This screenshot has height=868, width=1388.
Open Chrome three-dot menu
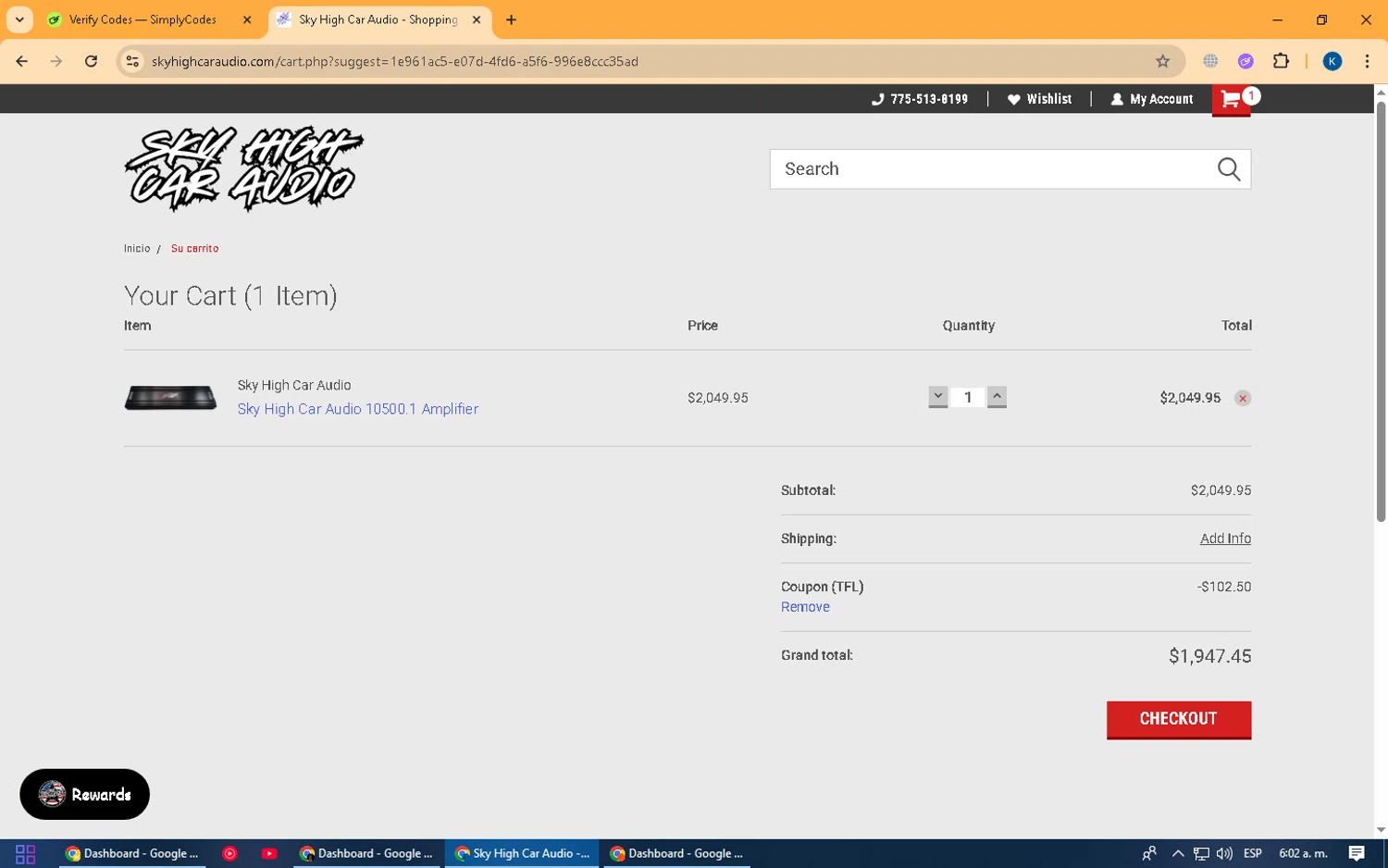(x=1367, y=61)
